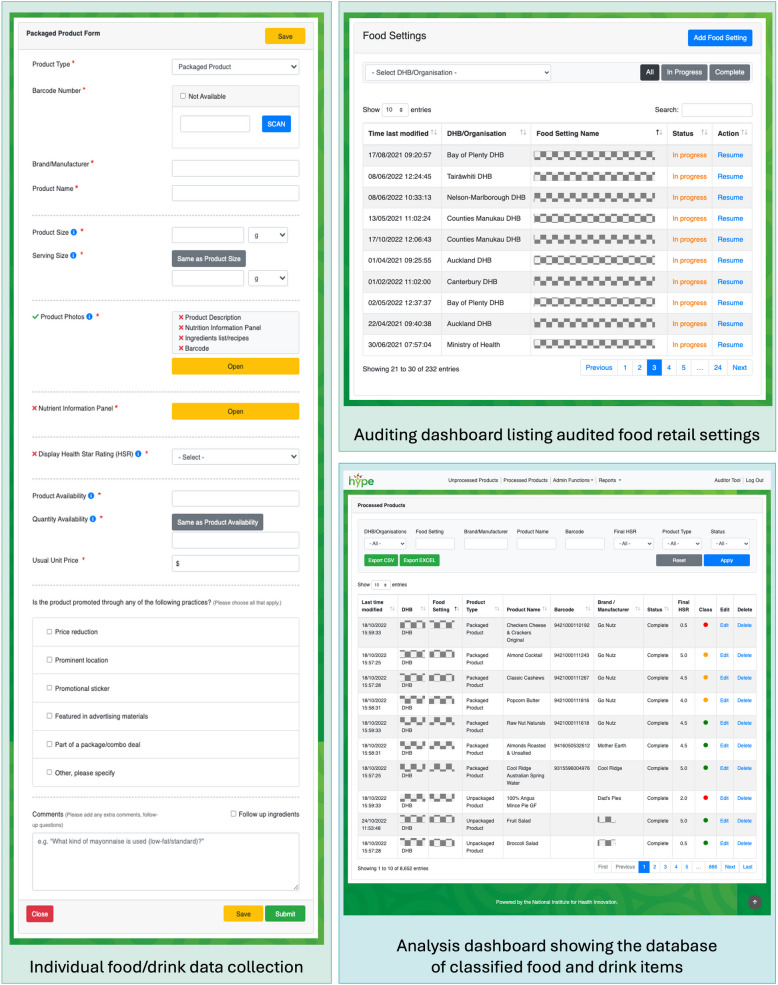Screen dimensions: 778x985
Task: Select the In Progress filter tab
Action: [x=684, y=72]
